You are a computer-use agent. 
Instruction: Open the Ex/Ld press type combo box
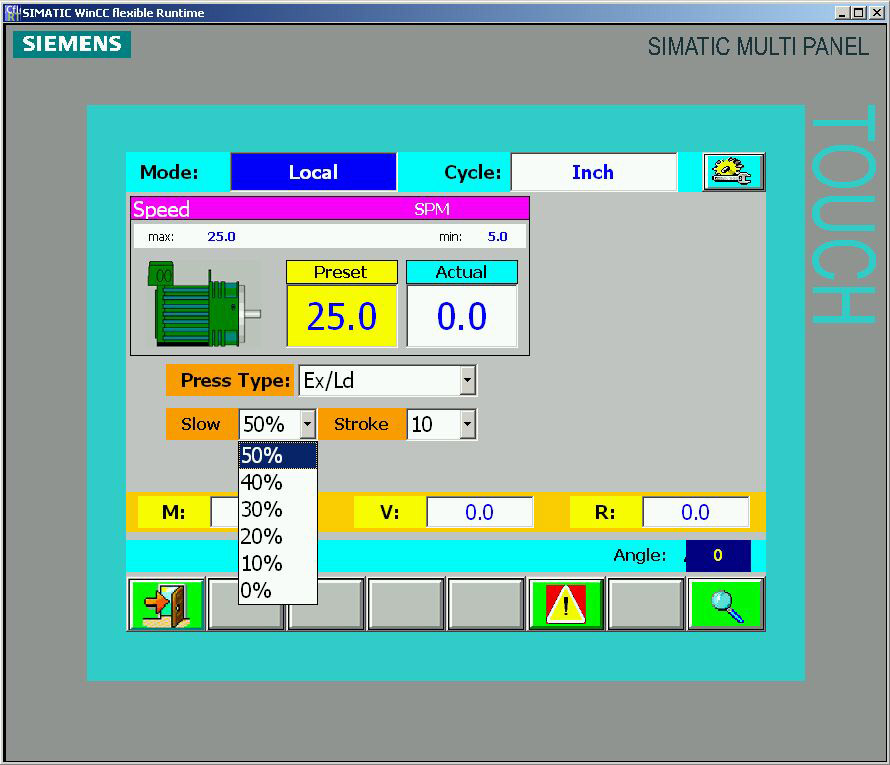pos(388,380)
